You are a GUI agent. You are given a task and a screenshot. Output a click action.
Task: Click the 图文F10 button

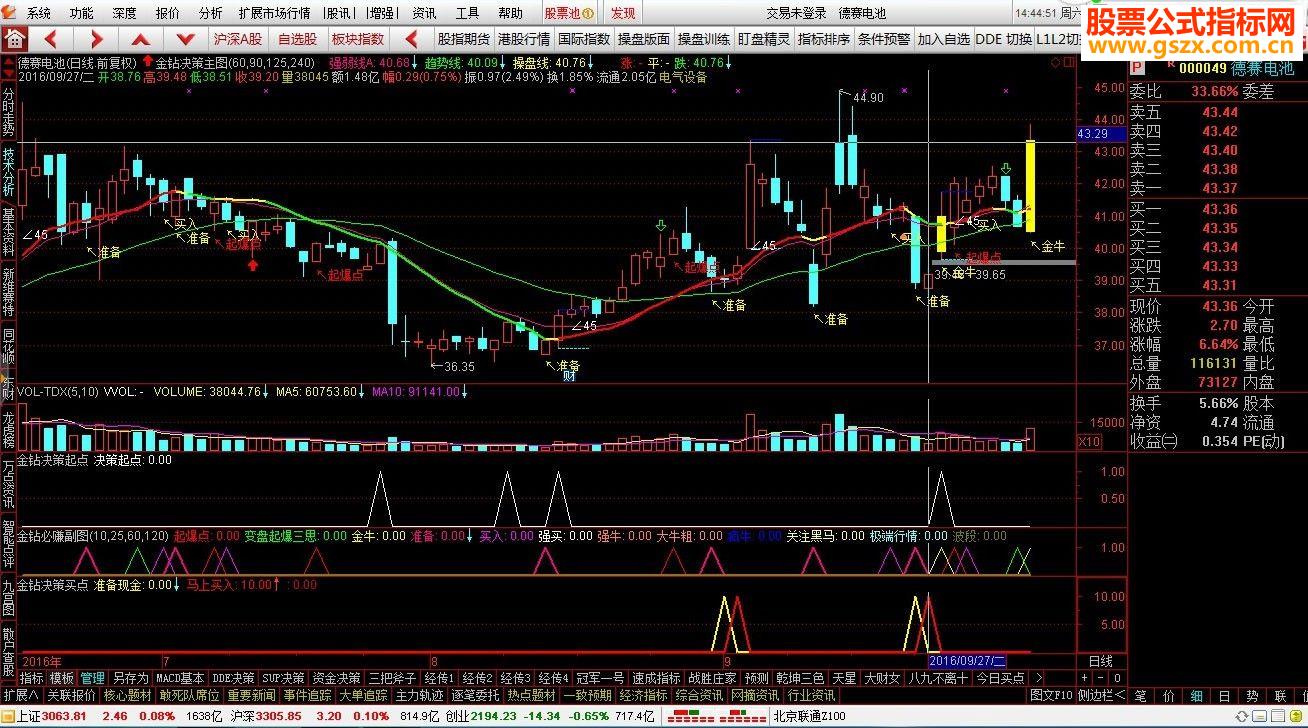(x=1051, y=695)
